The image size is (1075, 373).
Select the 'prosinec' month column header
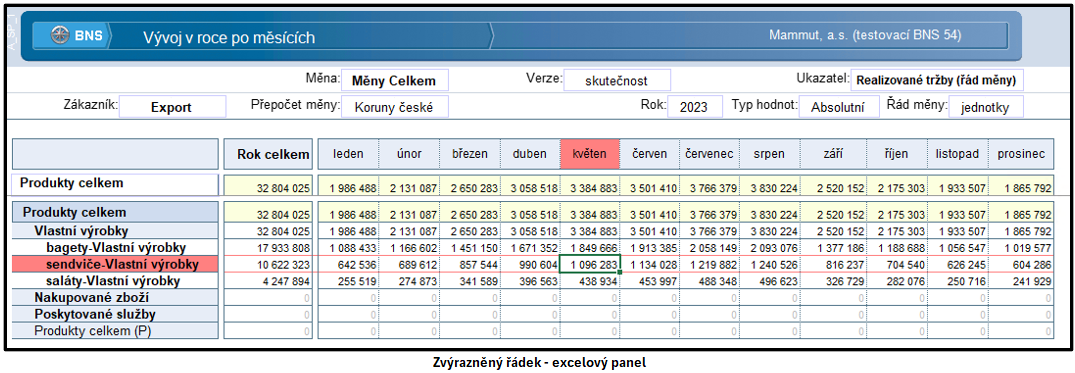pyautogui.click(x=1020, y=154)
